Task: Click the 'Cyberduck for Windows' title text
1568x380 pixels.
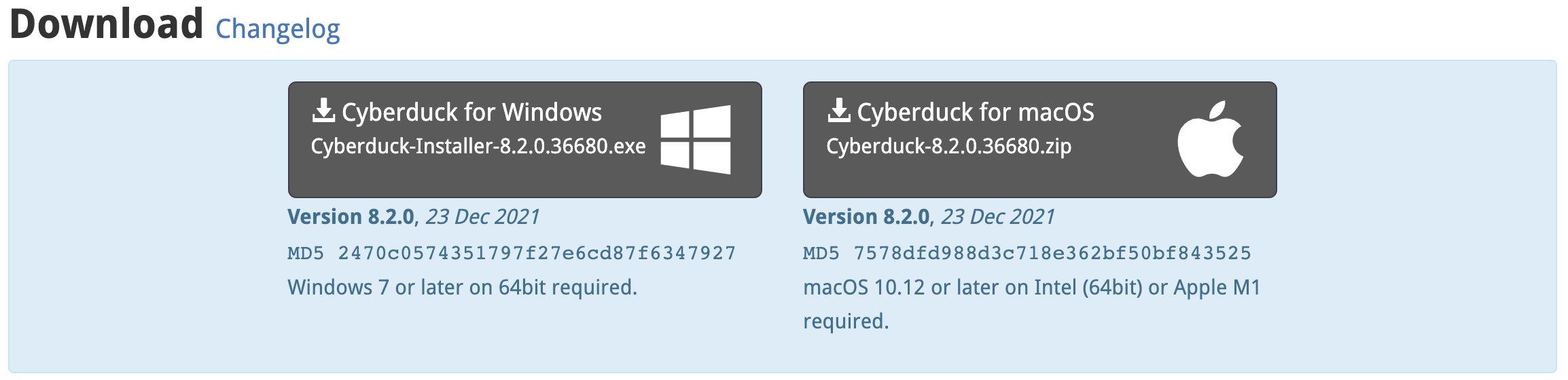Action: 471,112
